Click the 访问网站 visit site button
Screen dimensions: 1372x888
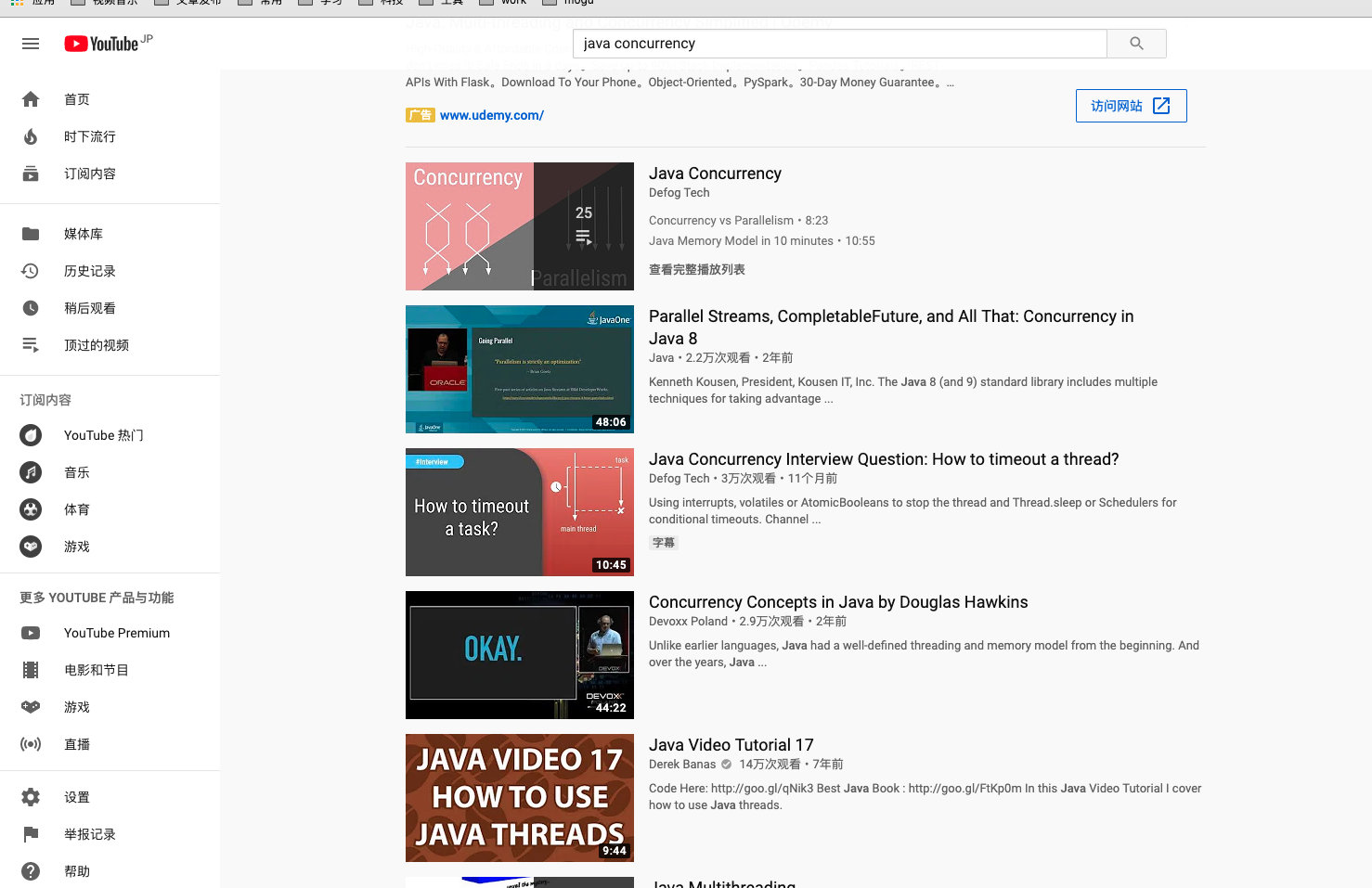coord(1131,106)
